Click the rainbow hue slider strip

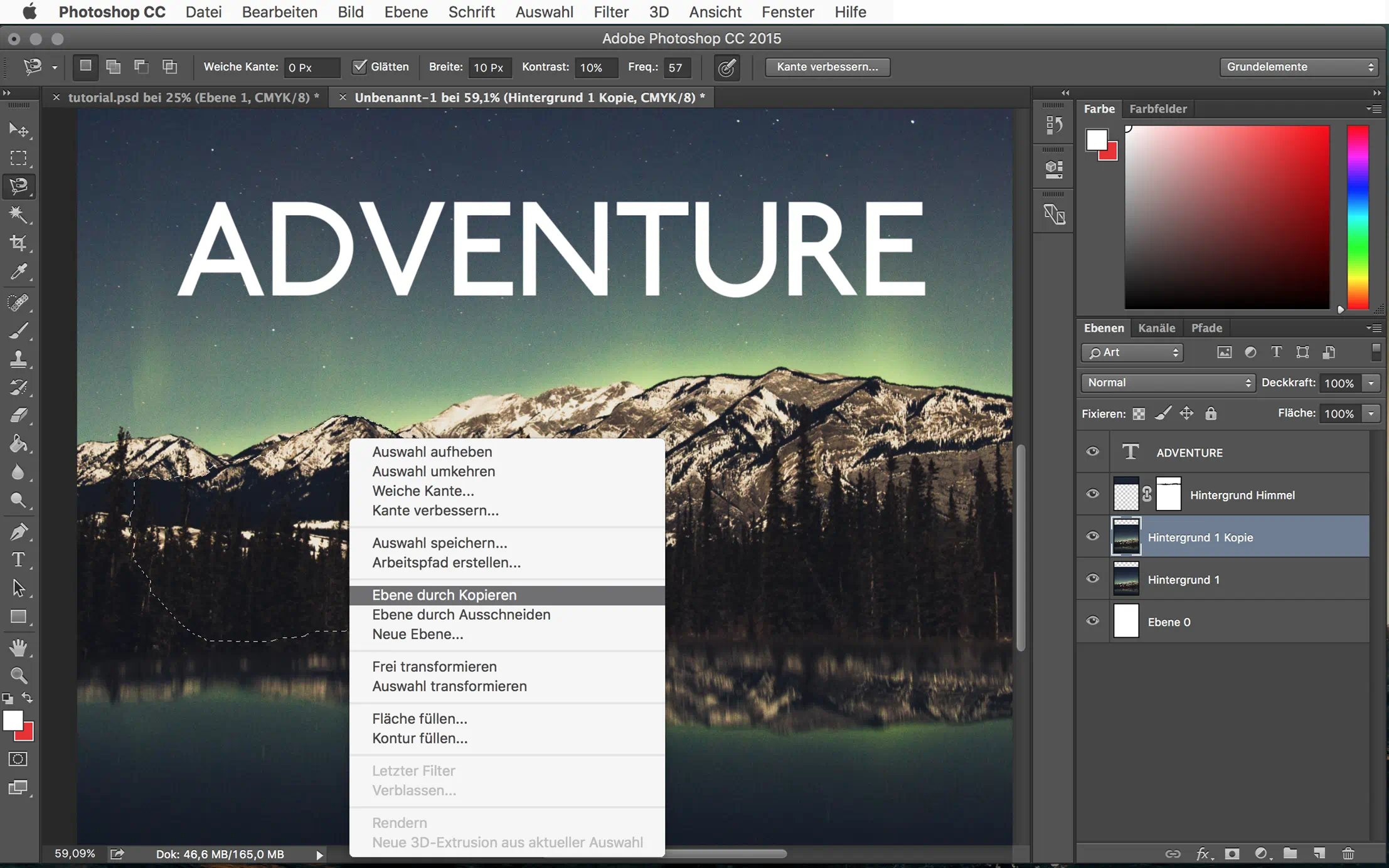pyautogui.click(x=1358, y=217)
